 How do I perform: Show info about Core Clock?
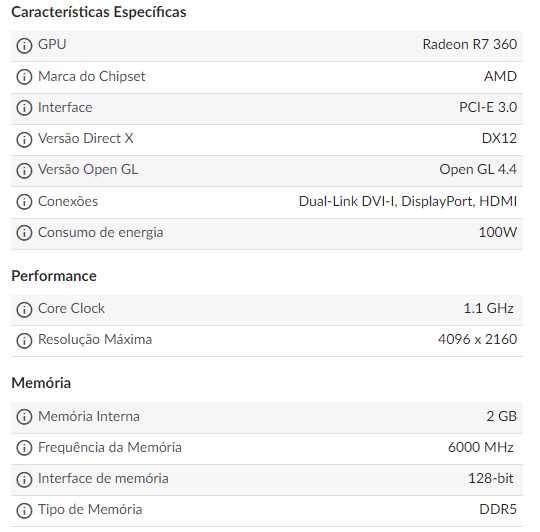[x=24, y=309]
